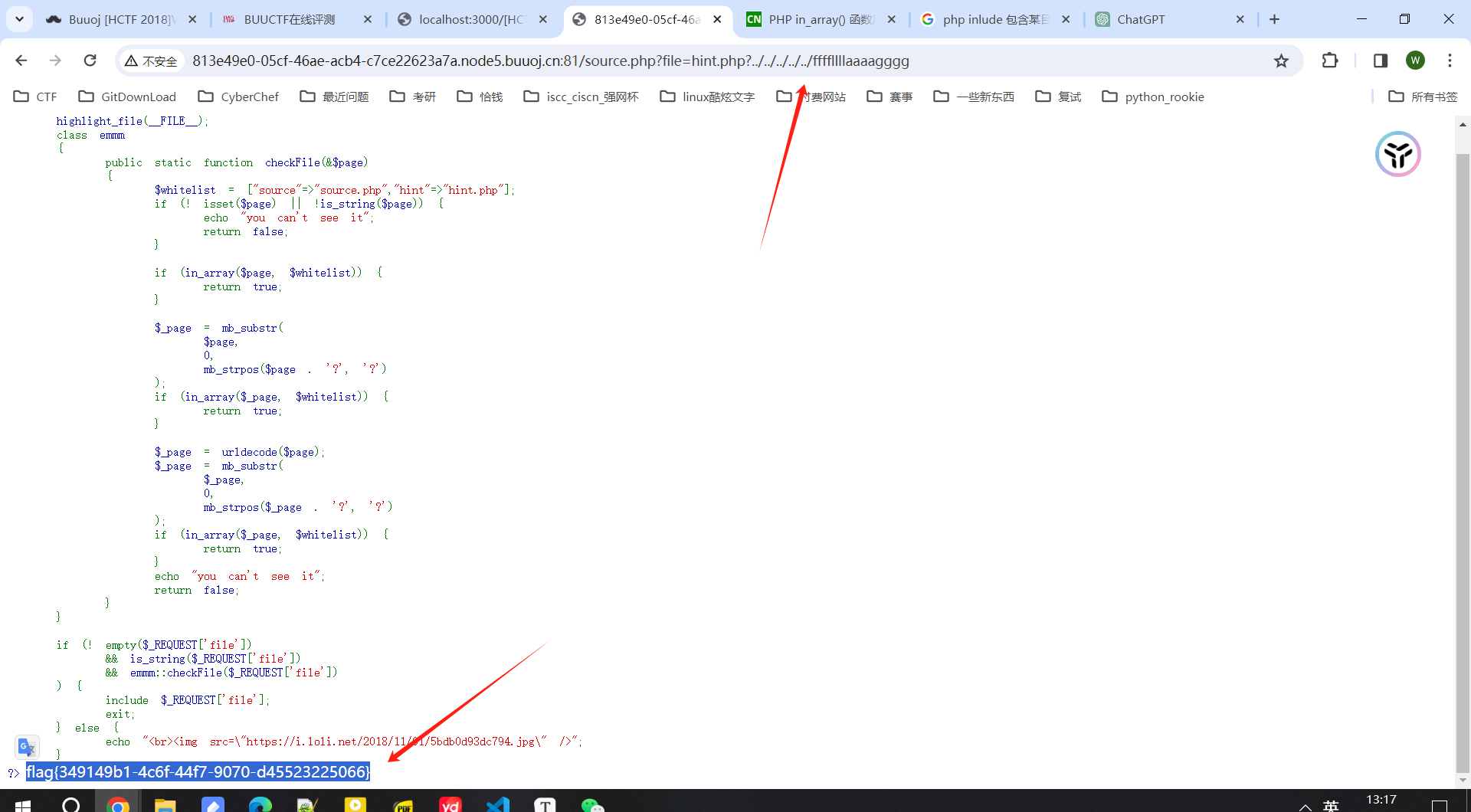Click the Chrome taskbar icon
Image resolution: width=1471 pixels, height=812 pixels.
point(118,804)
